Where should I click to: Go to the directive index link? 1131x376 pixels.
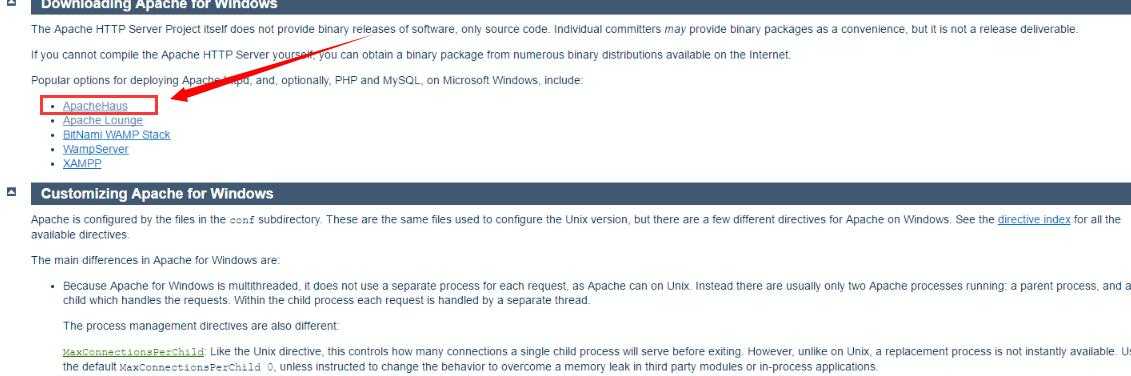click(1034, 219)
